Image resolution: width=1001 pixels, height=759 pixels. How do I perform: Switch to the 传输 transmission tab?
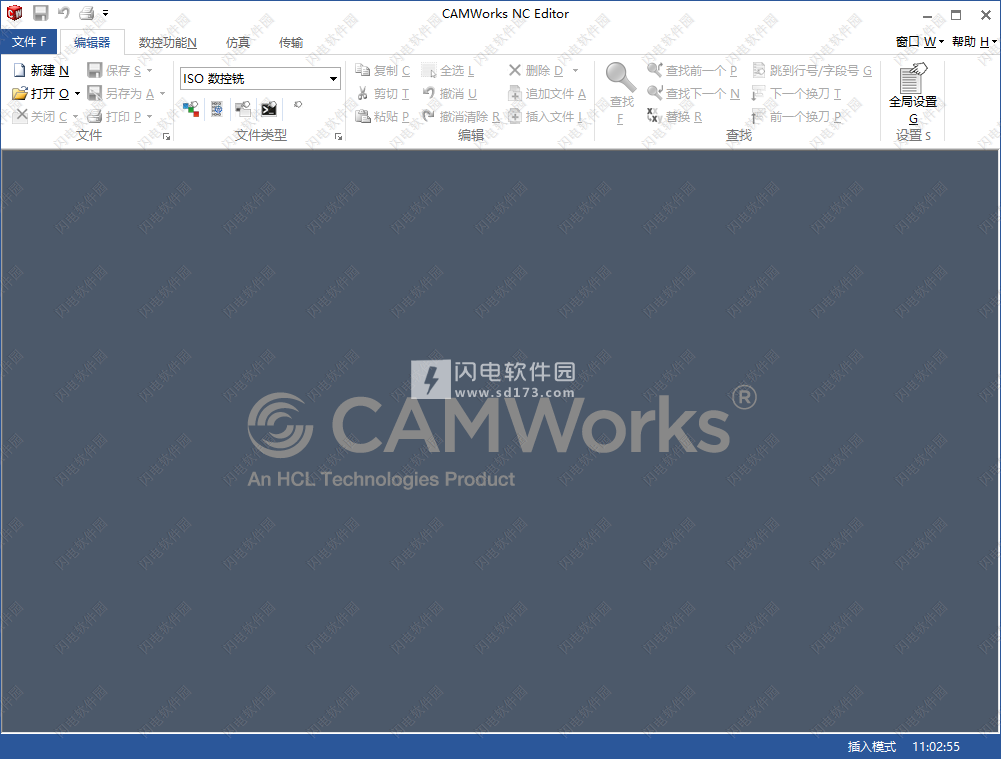(x=290, y=42)
